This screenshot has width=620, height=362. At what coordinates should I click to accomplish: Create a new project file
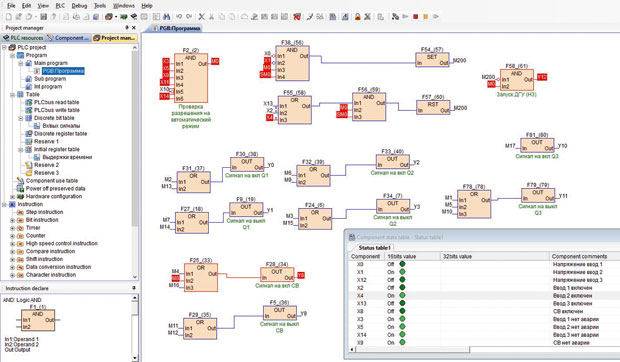tap(8, 17)
